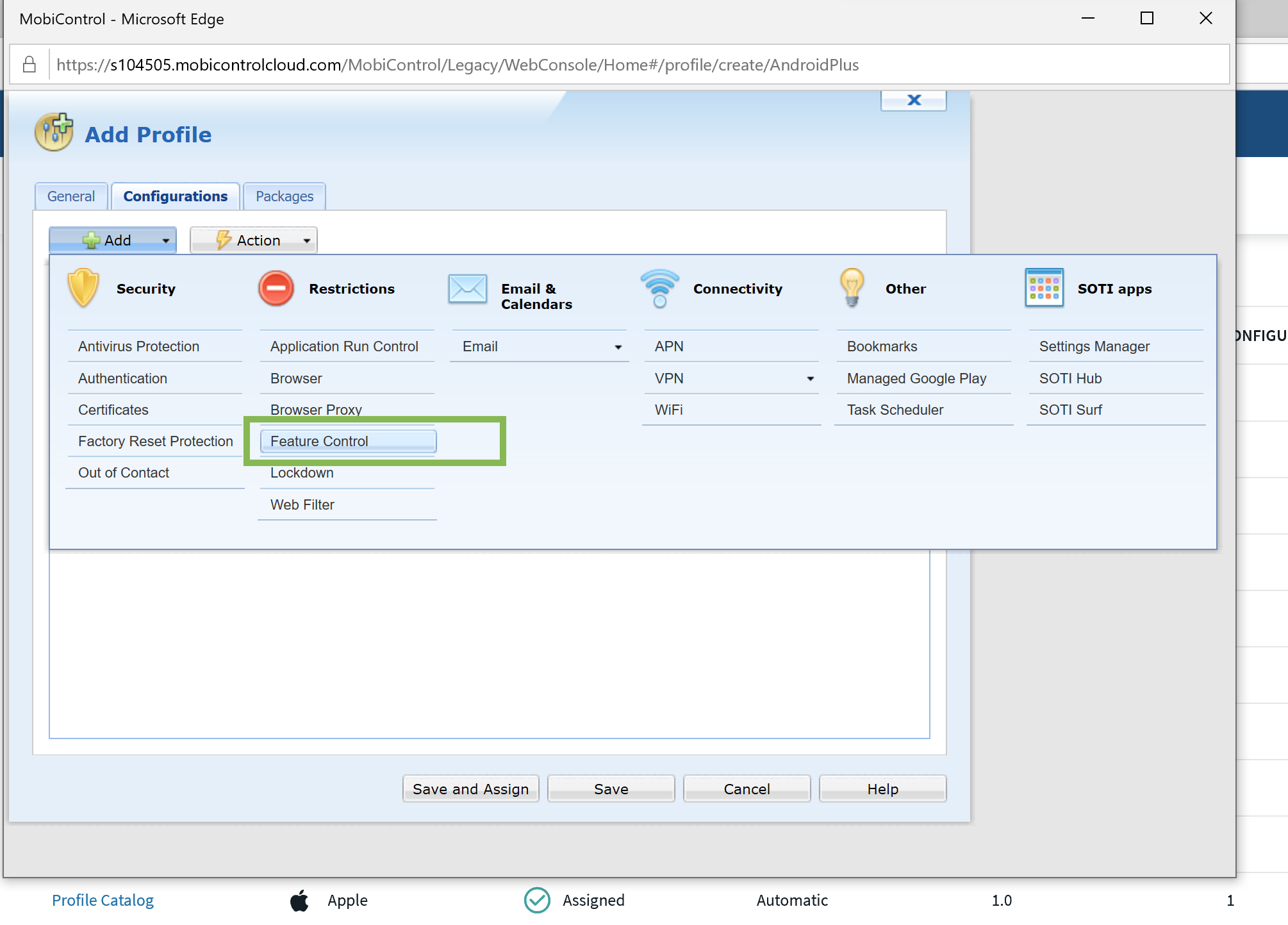Switch to the General tab
This screenshot has width=1288, height=925.
click(x=71, y=196)
